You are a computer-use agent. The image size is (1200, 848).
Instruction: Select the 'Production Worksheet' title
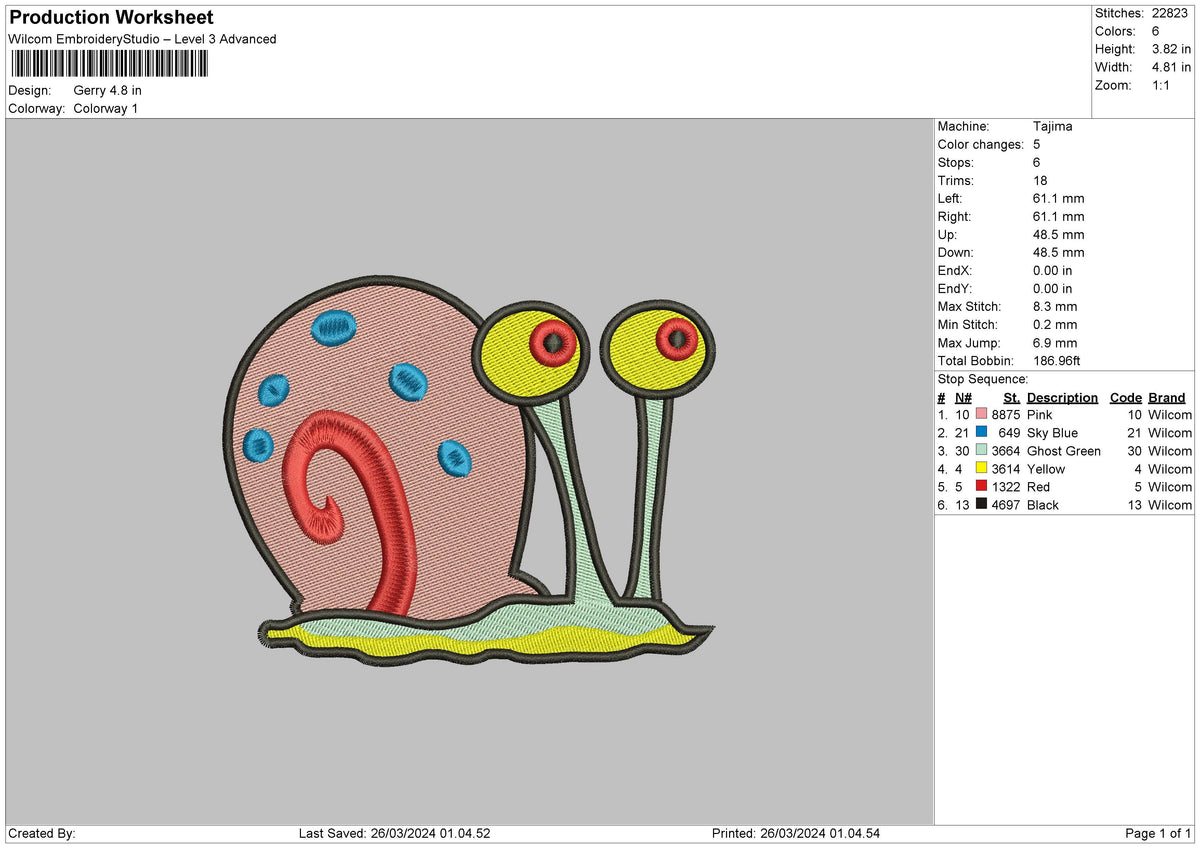pos(111,18)
